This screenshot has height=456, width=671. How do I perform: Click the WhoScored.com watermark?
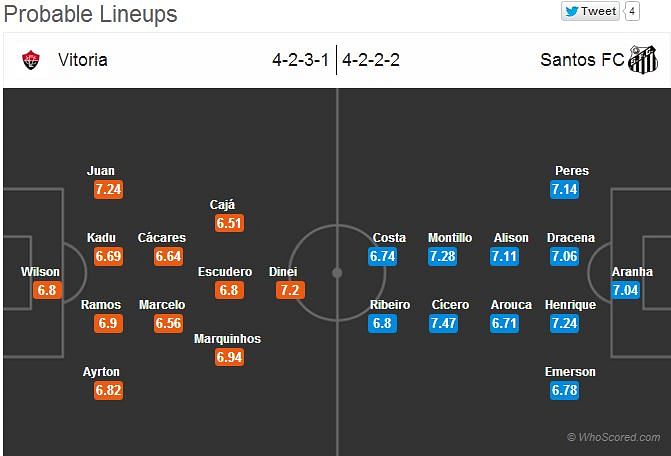click(613, 437)
